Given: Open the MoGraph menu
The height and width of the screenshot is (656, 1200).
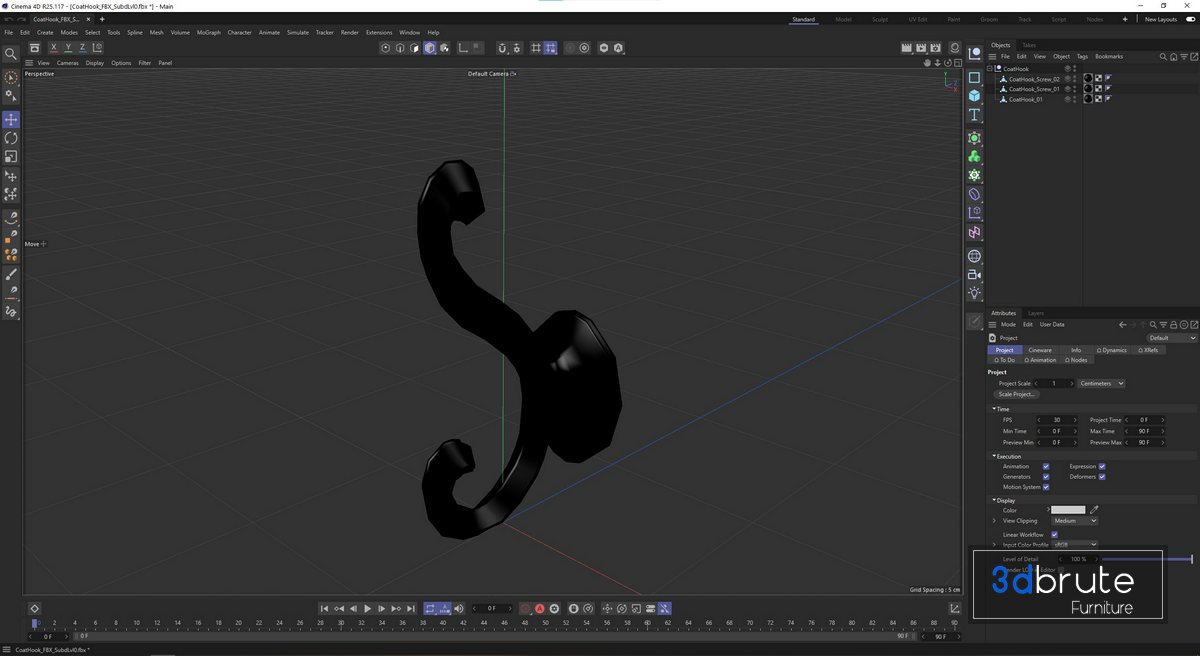Looking at the screenshot, I should (208, 32).
